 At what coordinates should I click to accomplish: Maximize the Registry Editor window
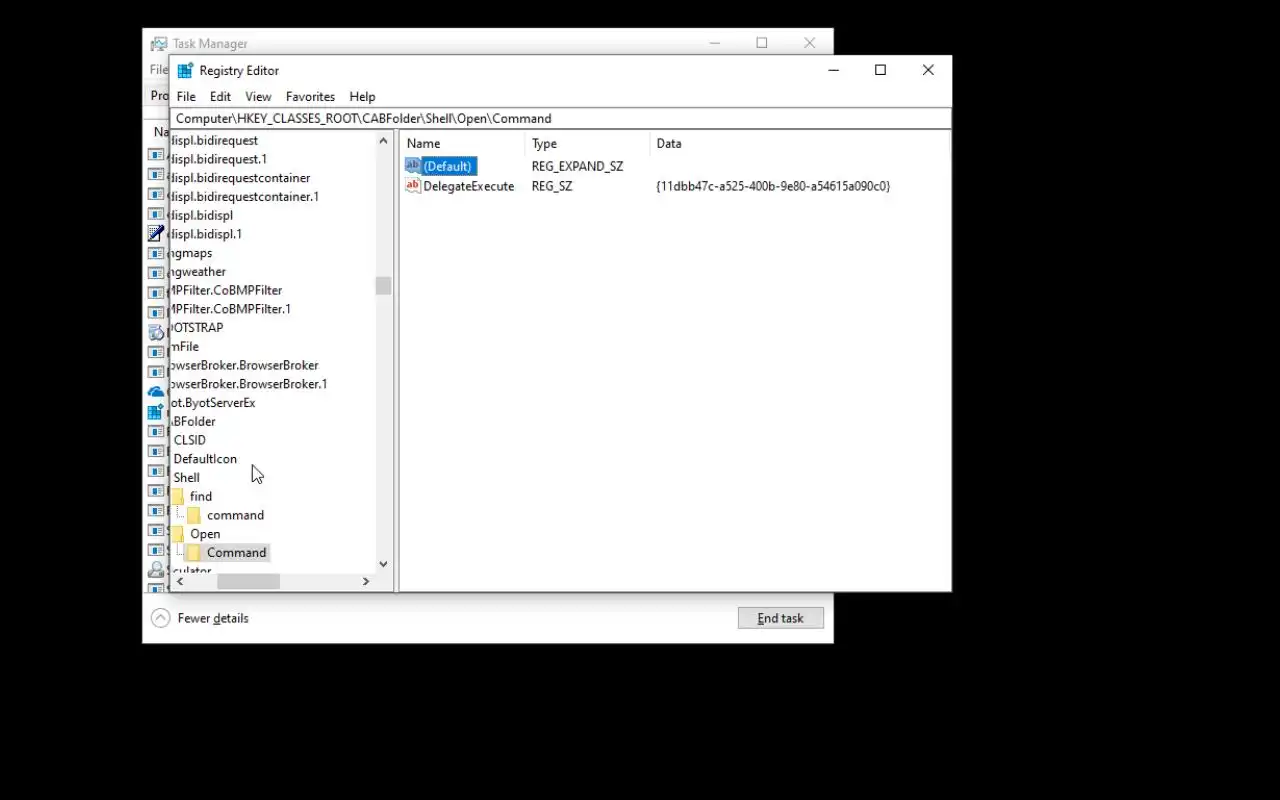pyautogui.click(x=880, y=70)
